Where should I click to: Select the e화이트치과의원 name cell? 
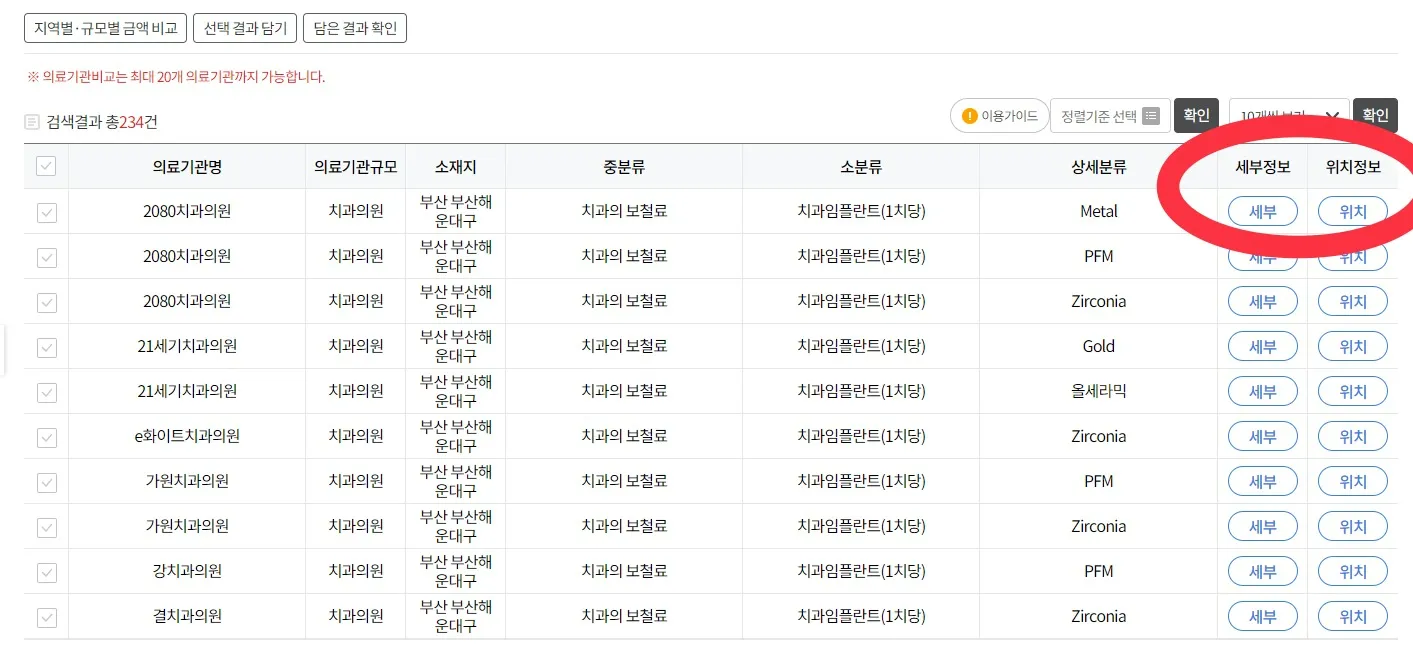click(x=187, y=436)
